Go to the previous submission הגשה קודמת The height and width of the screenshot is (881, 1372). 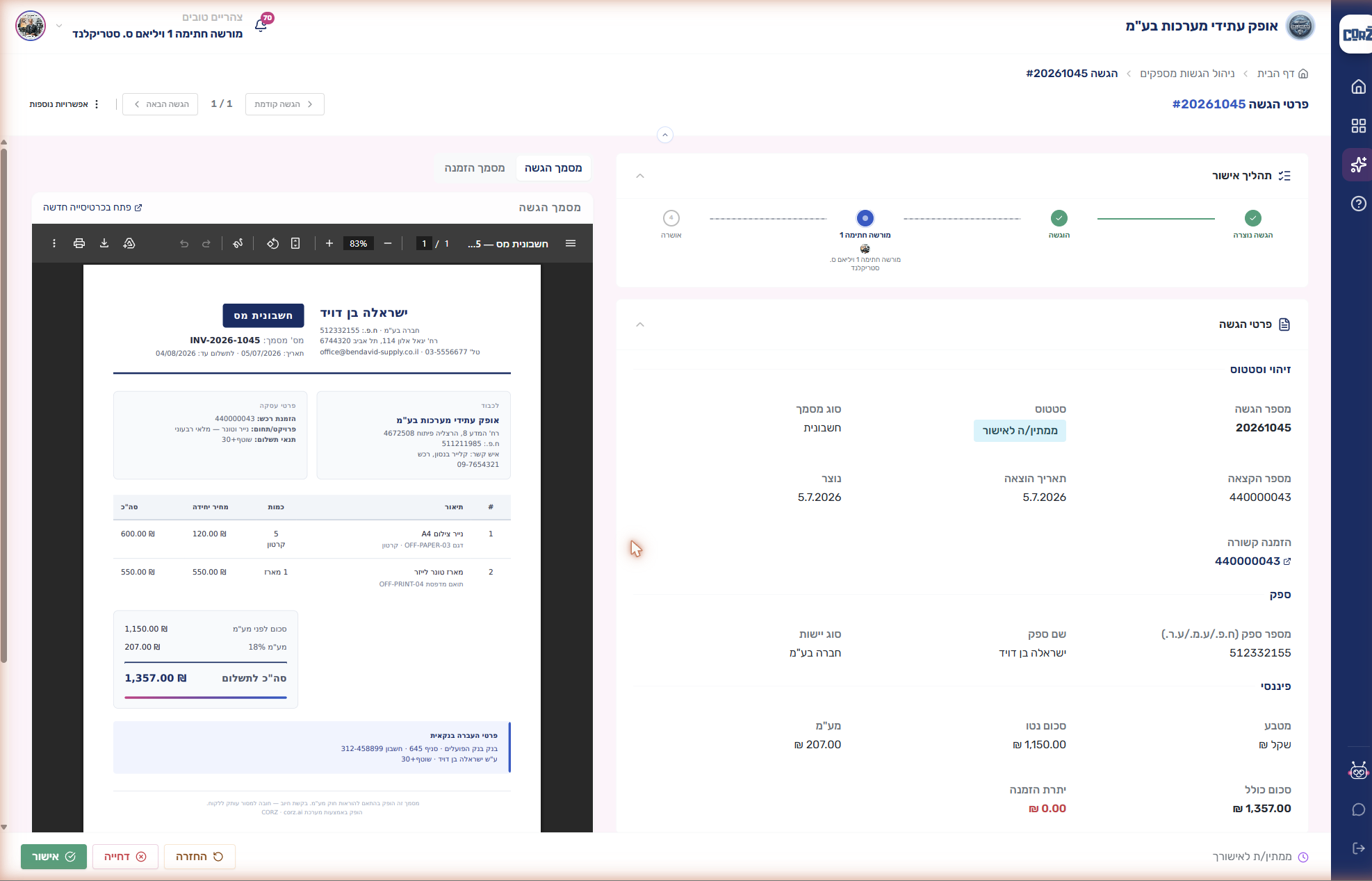pos(284,104)
